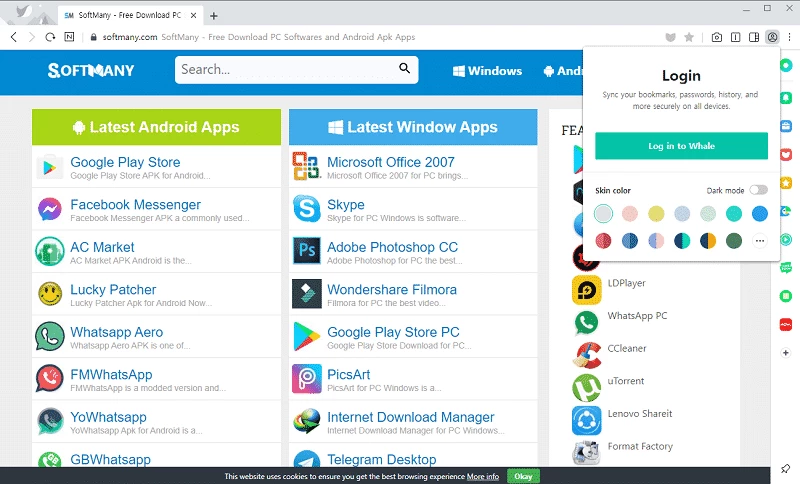The height and width of the screenshot is (484, 800).
Task: Go back using the back arrow
Action: click(x=14, y=37)
